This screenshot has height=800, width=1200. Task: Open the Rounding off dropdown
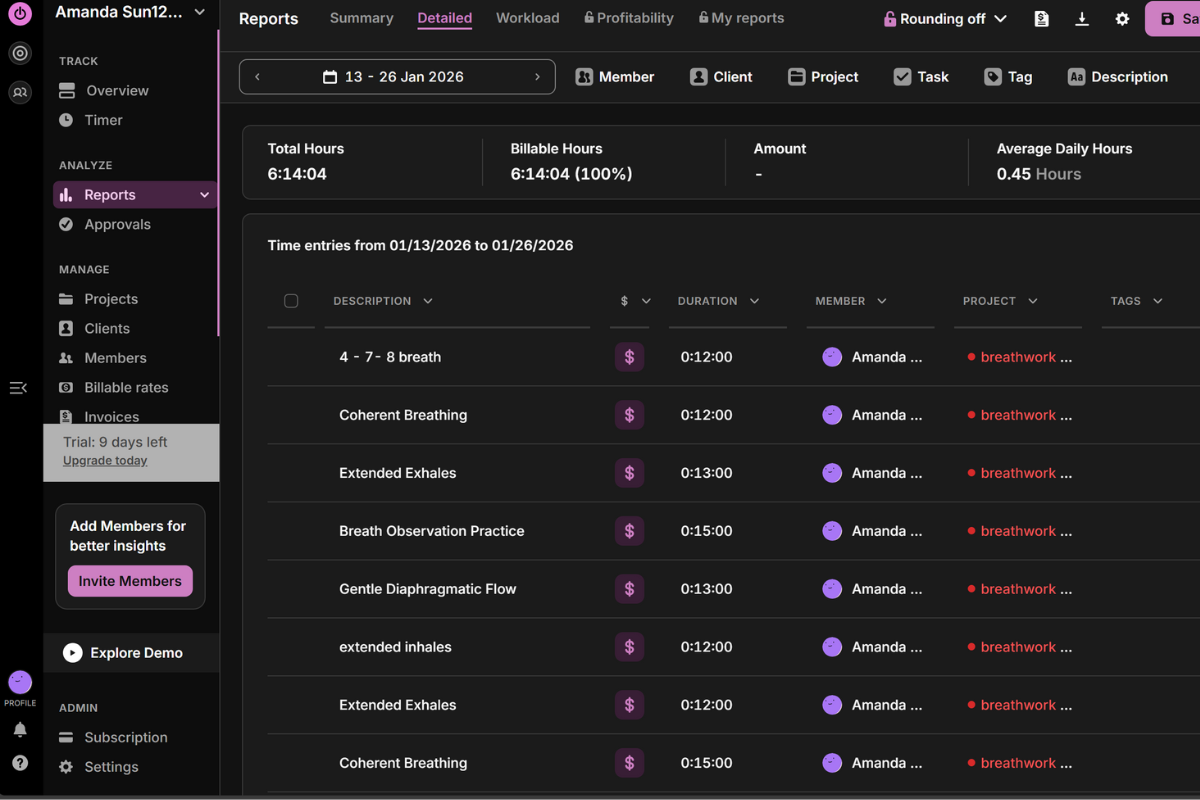click(945, 19)
